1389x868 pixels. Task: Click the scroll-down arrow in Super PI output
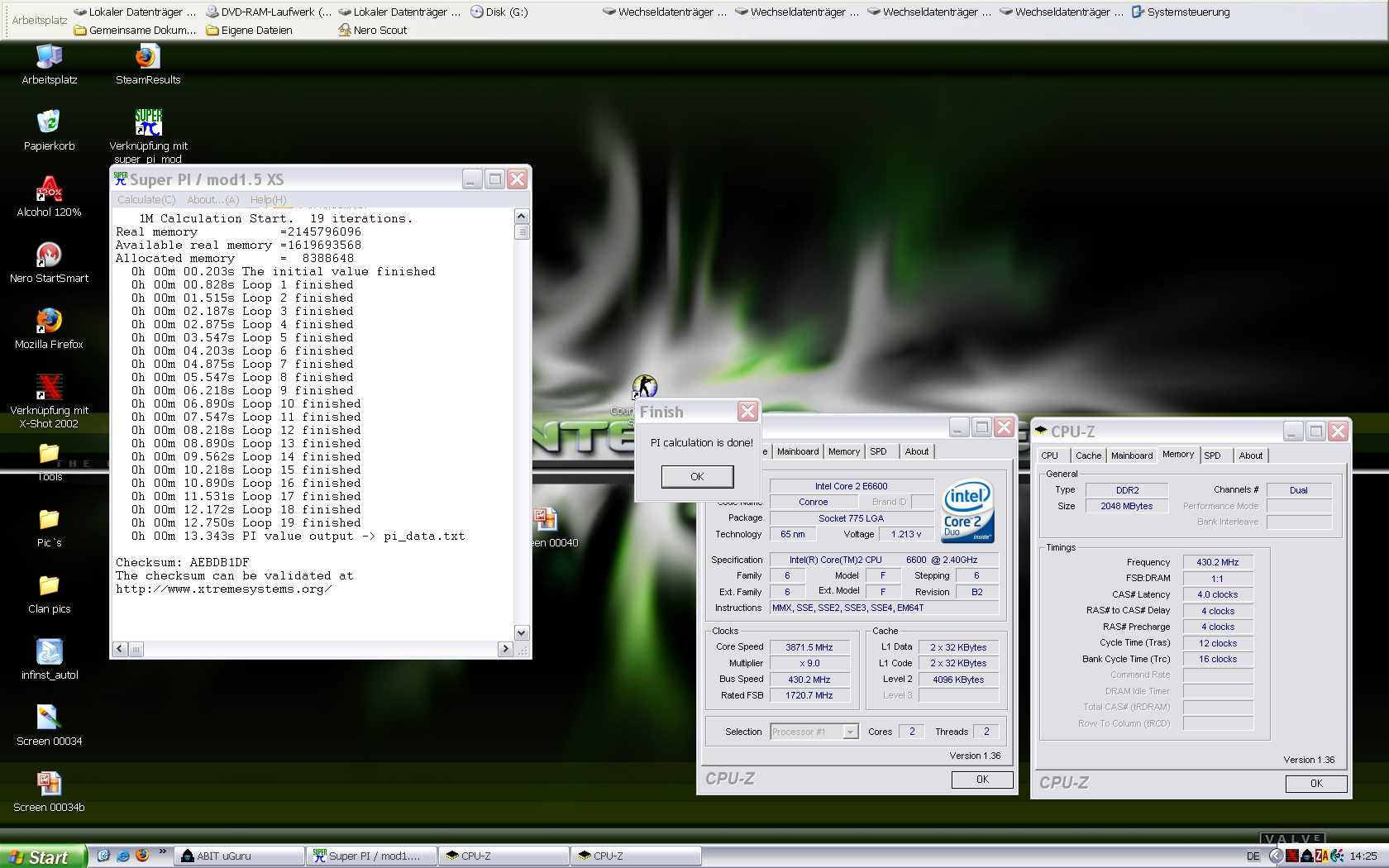pos(521,633)
